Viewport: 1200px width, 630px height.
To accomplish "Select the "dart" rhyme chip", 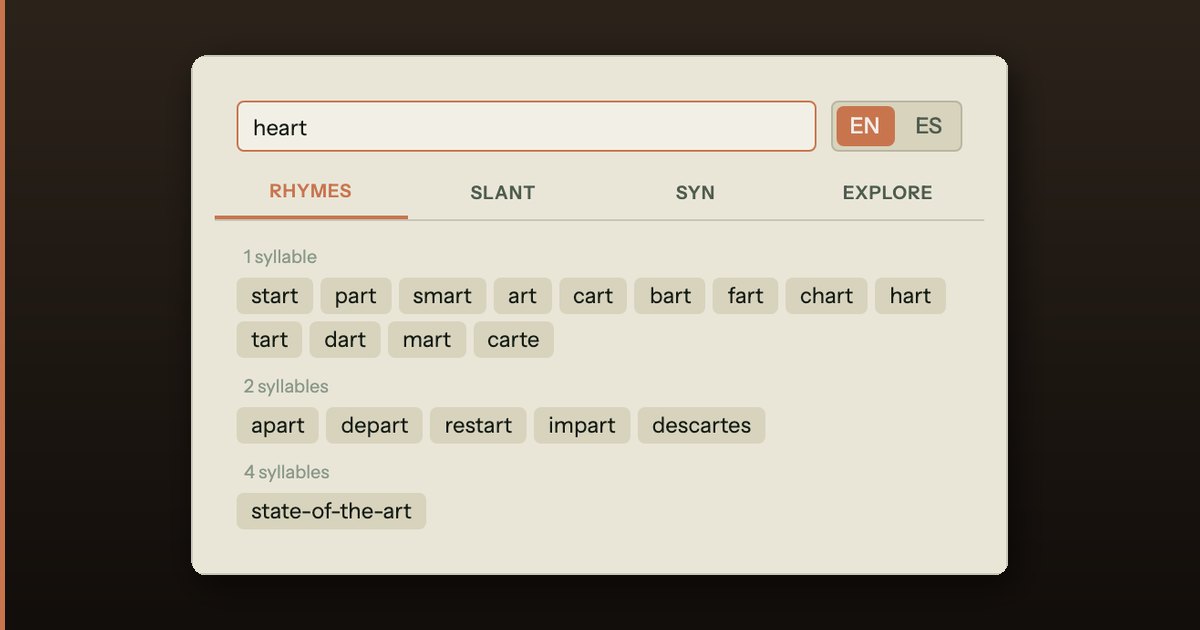I will pyautogui.click(x=345, y=340).
